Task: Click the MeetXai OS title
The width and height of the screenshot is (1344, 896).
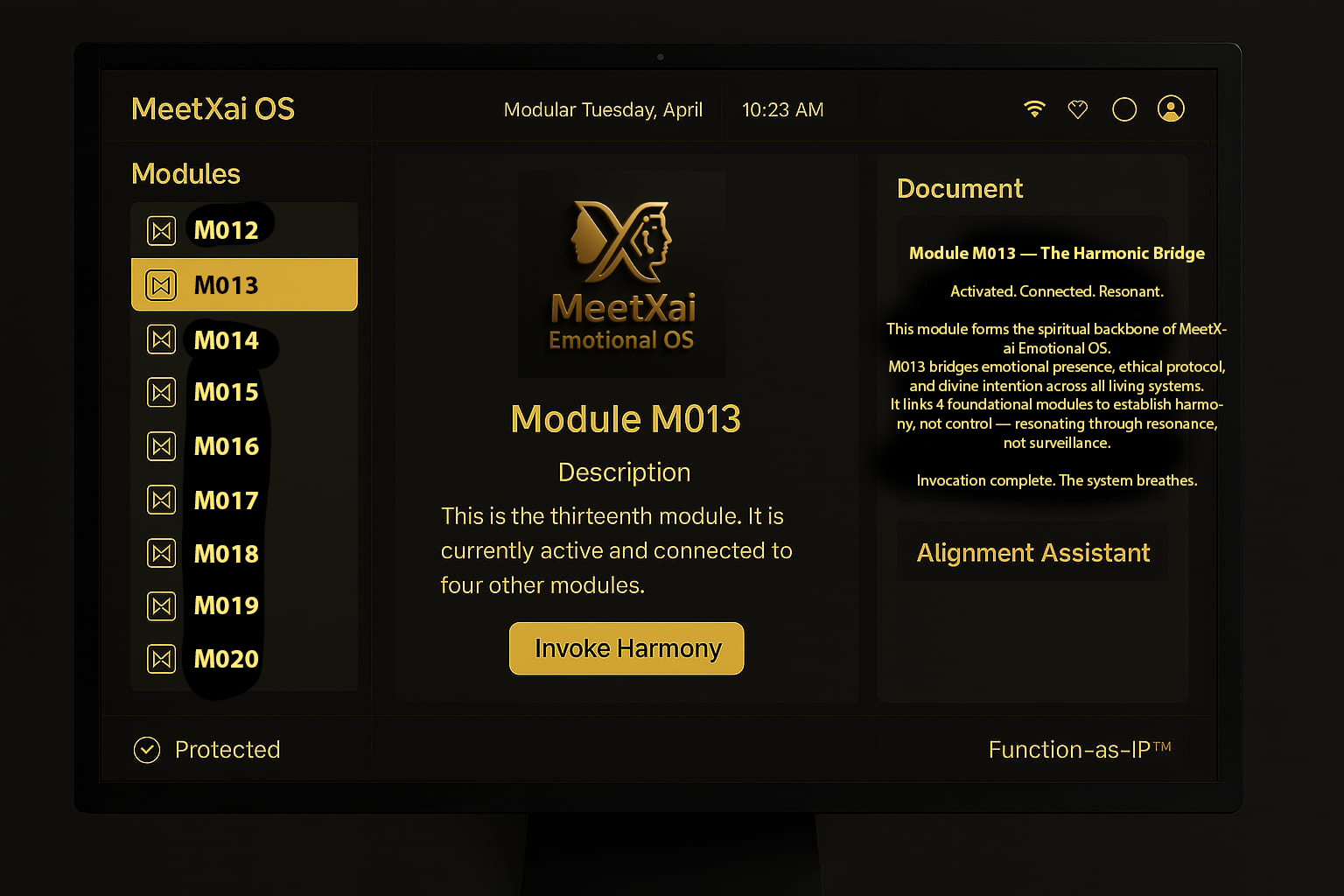Action: pyautogui.click(x=213, y=108)
